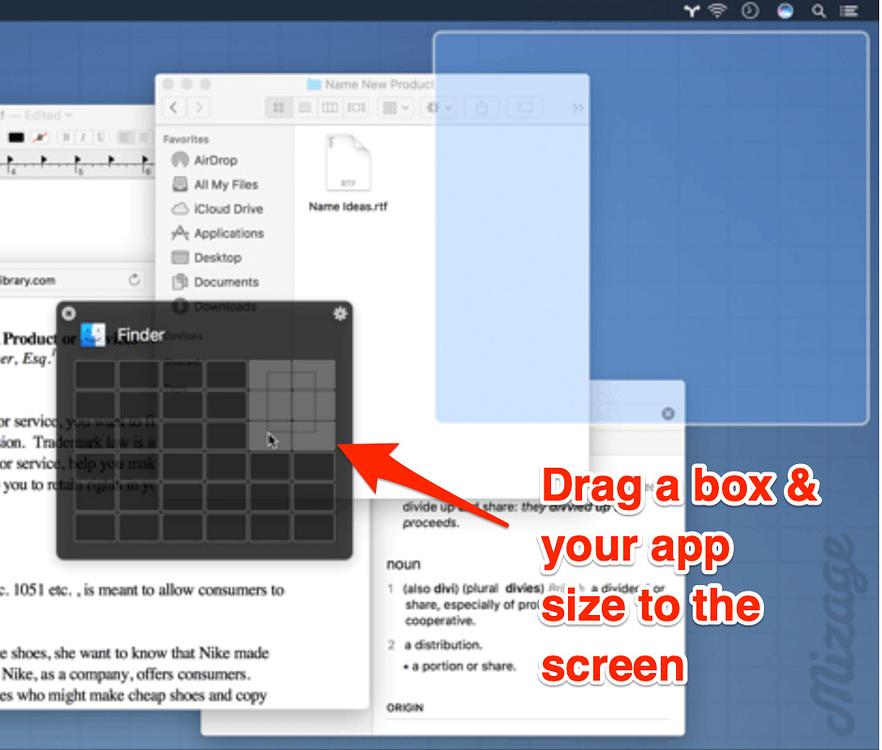The width and height of the screenshot is (882, 750).
Task: Switch Finder to list view
Action: (x=304, y=107)
